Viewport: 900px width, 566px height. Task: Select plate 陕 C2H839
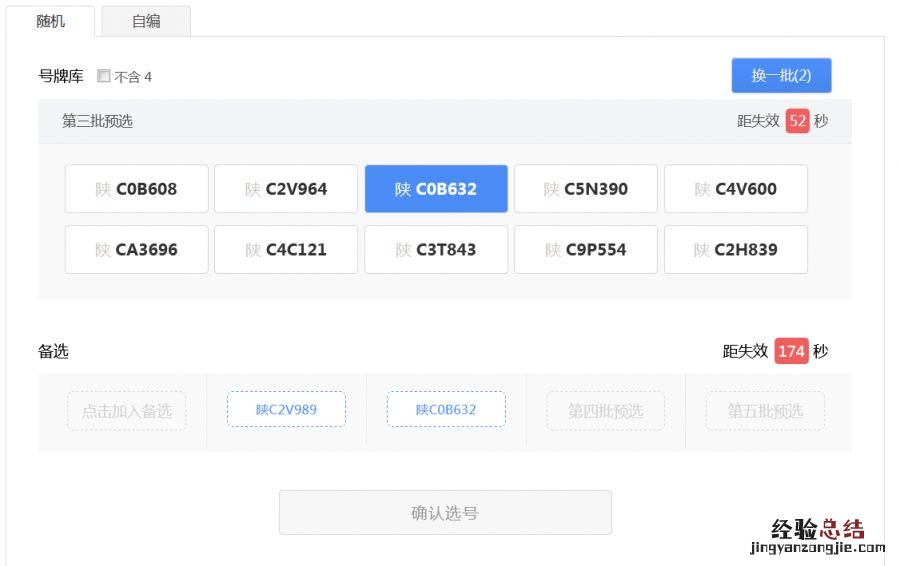tap(736, 250)
